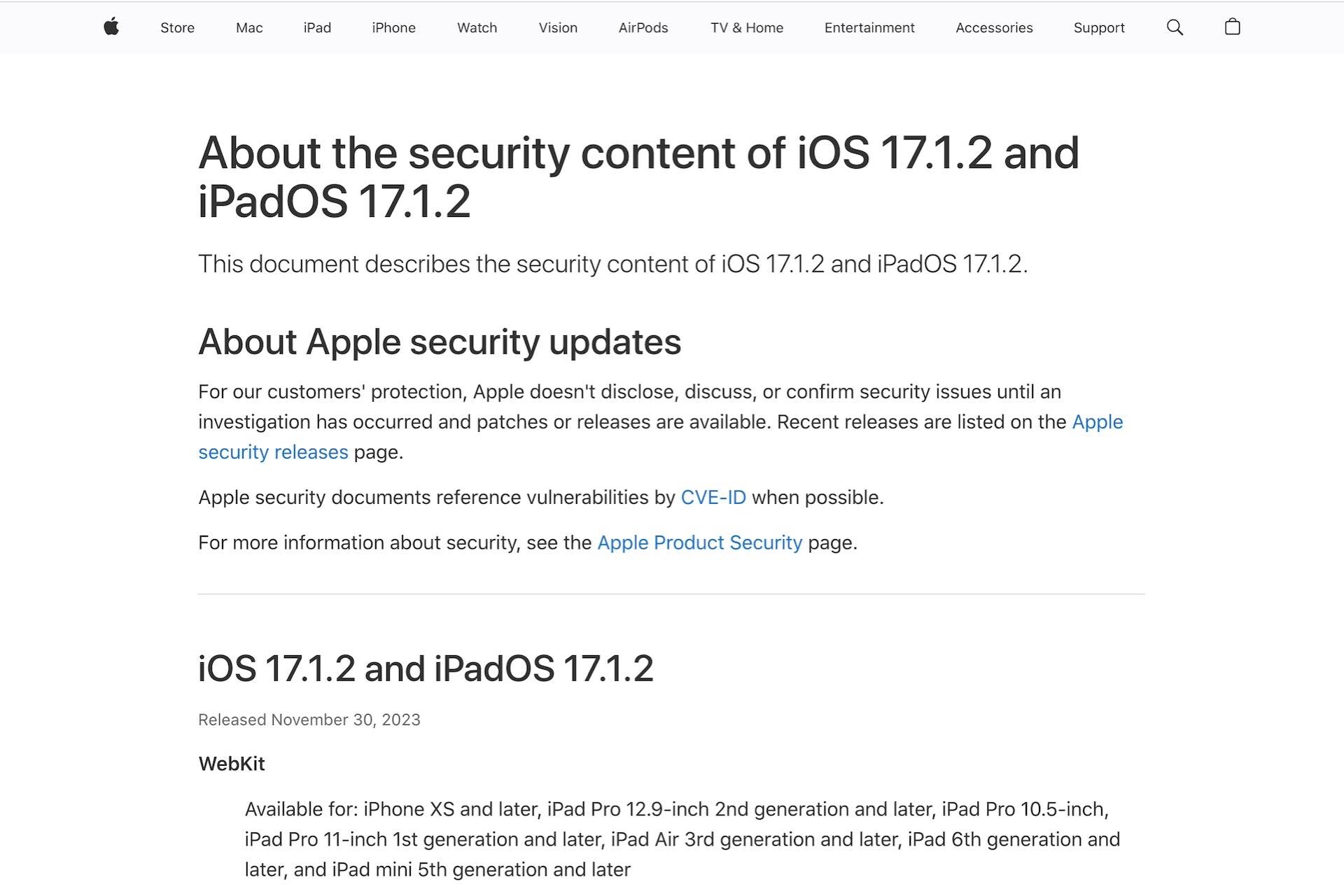Screen dimensions: 1344x896
Task: Open the Watch menu item
Action: click(x=477, y=28)
